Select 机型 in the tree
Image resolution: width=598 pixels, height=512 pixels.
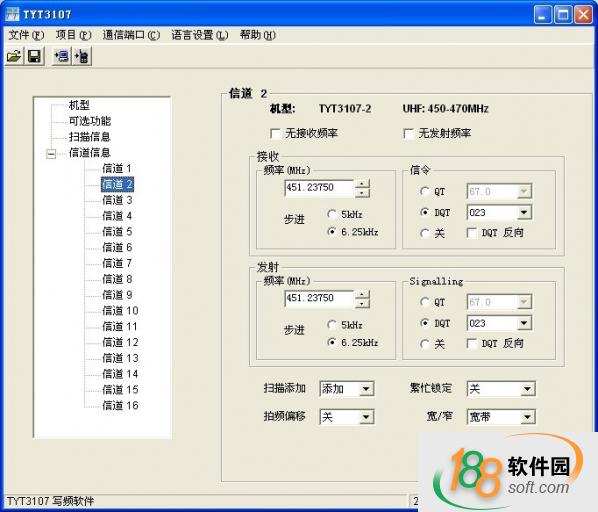coord(79,105)
